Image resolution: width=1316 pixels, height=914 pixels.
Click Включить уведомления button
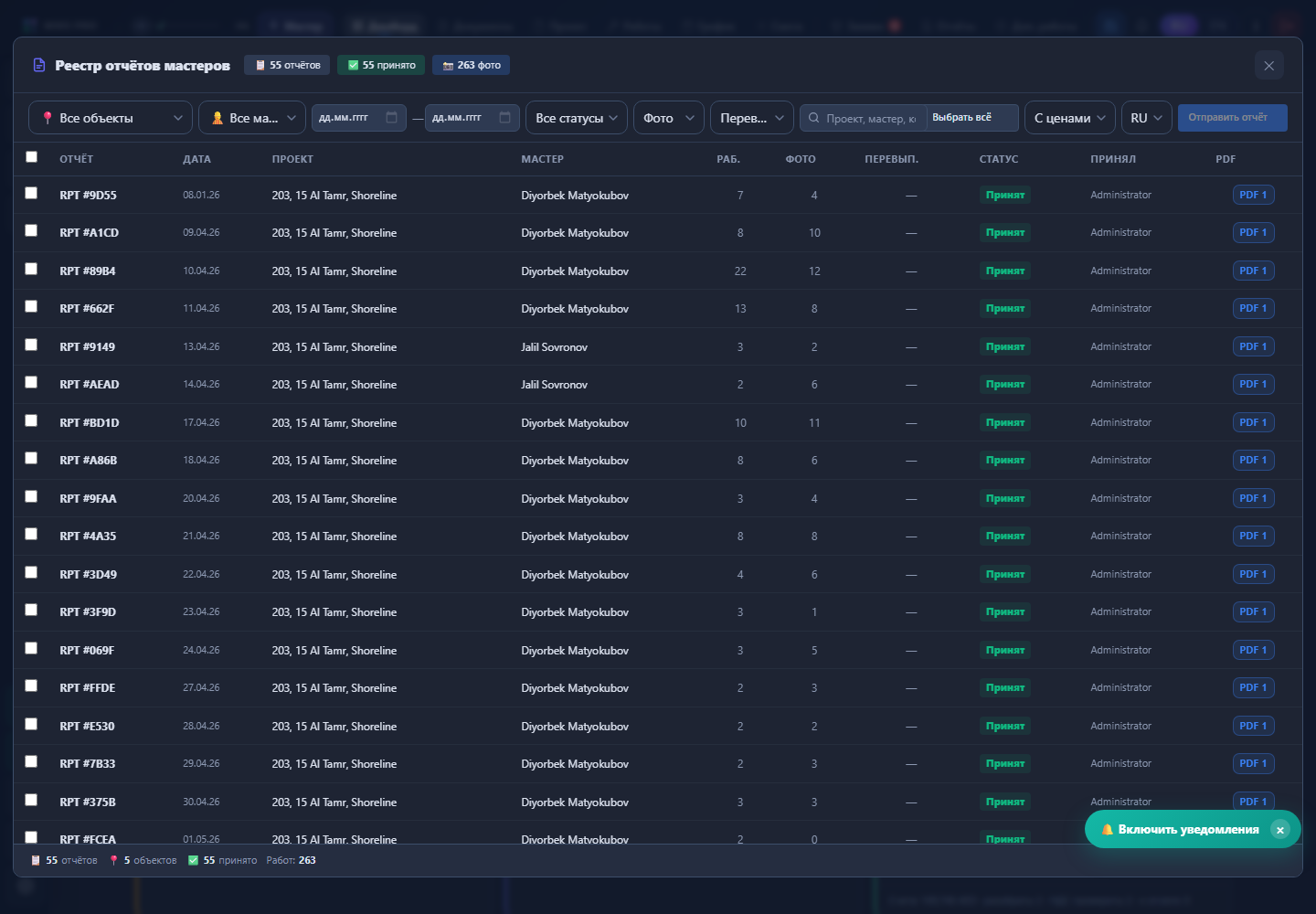(1180, 830)
